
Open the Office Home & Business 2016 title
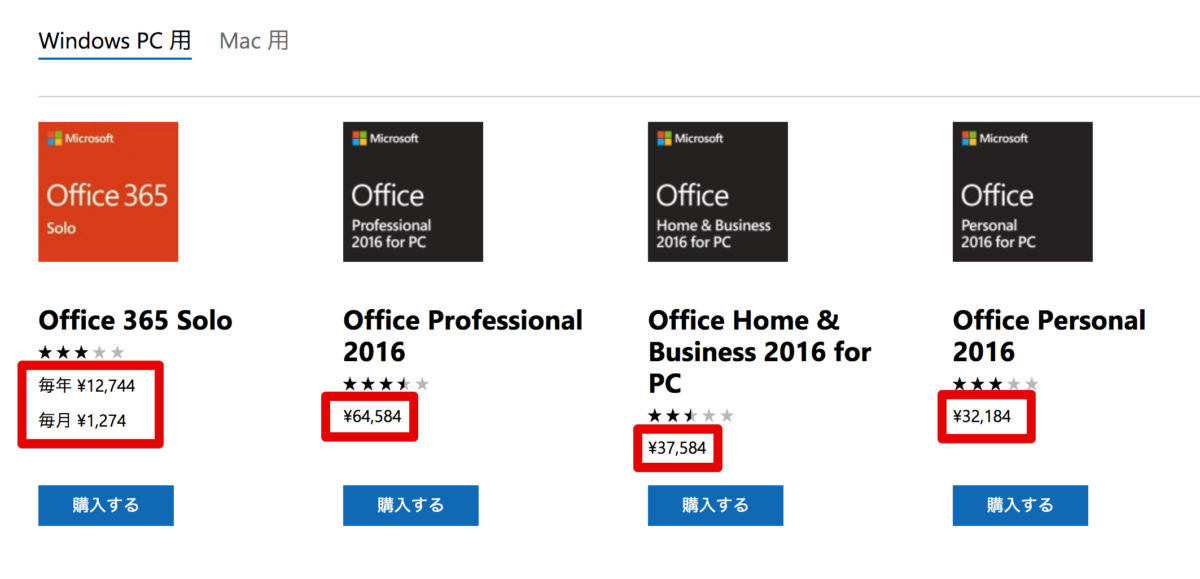tap(760, 352)
